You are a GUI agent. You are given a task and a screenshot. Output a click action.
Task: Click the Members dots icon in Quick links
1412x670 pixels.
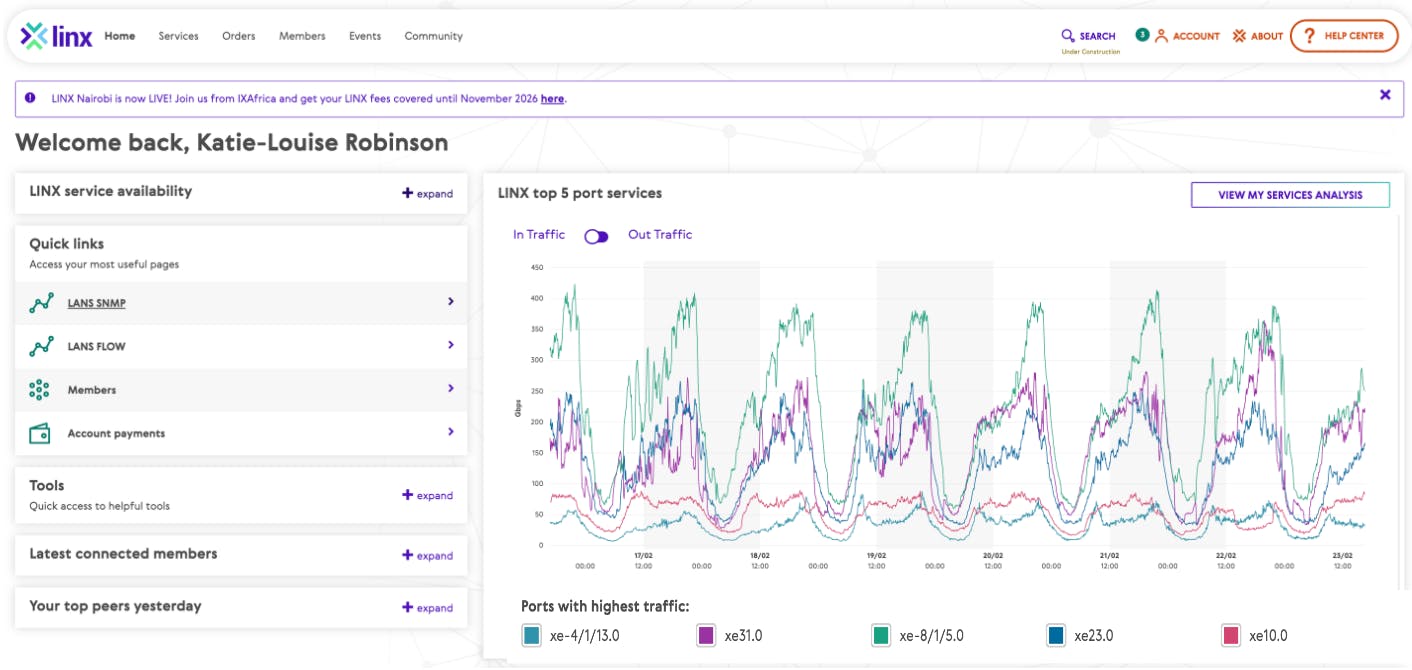(40, 390)
